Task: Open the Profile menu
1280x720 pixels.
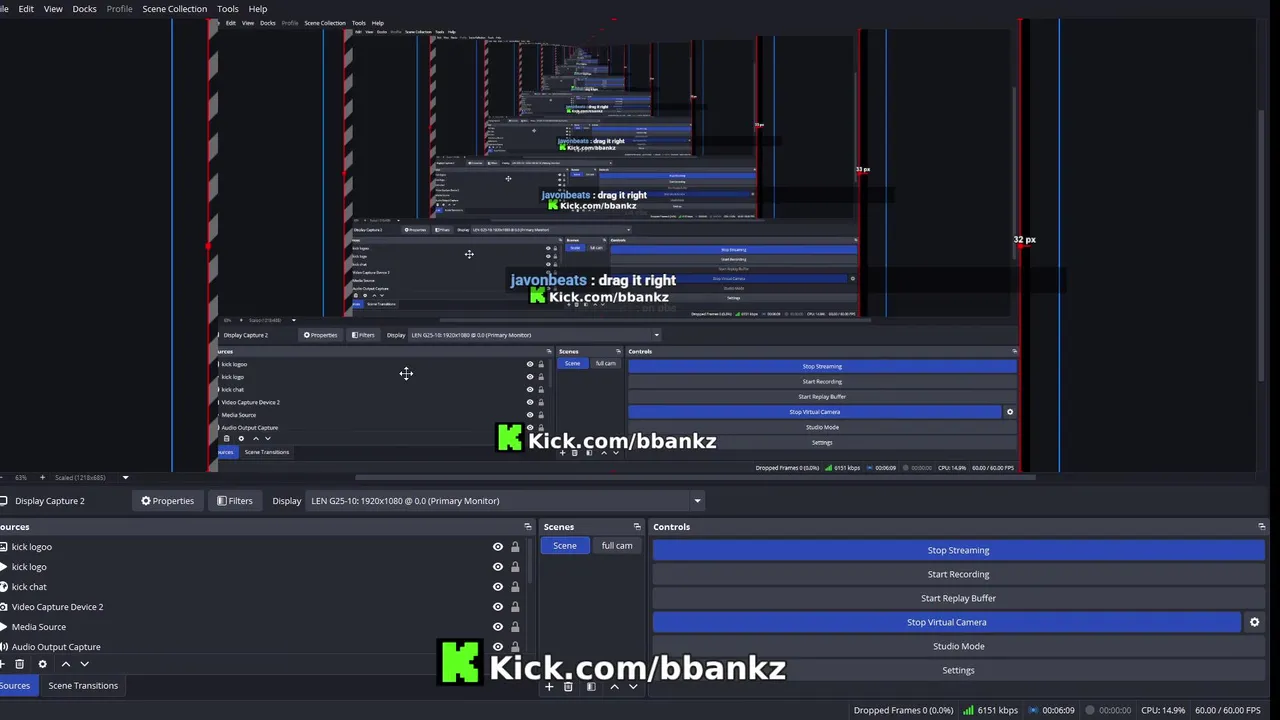Action: tap(120, 9)
